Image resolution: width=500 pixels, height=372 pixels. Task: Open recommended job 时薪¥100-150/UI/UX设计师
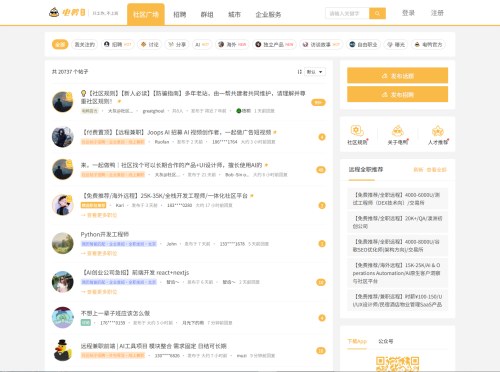pyautogui.click(x=397, y=301)
